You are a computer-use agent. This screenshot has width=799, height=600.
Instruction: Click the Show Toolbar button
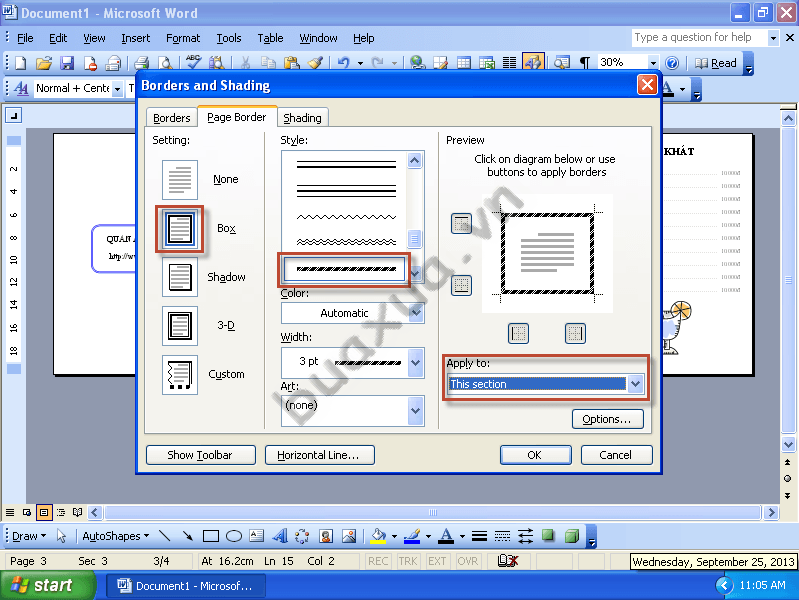tap(200, 455)
